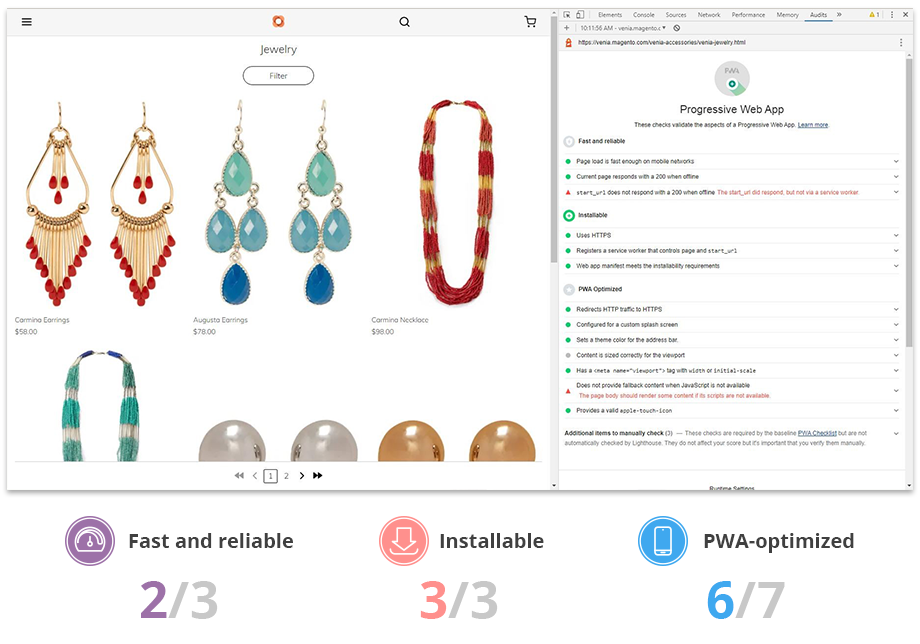Open the Learn more link
The width and height of the screenshot is (920, 644).
[813, 125]
